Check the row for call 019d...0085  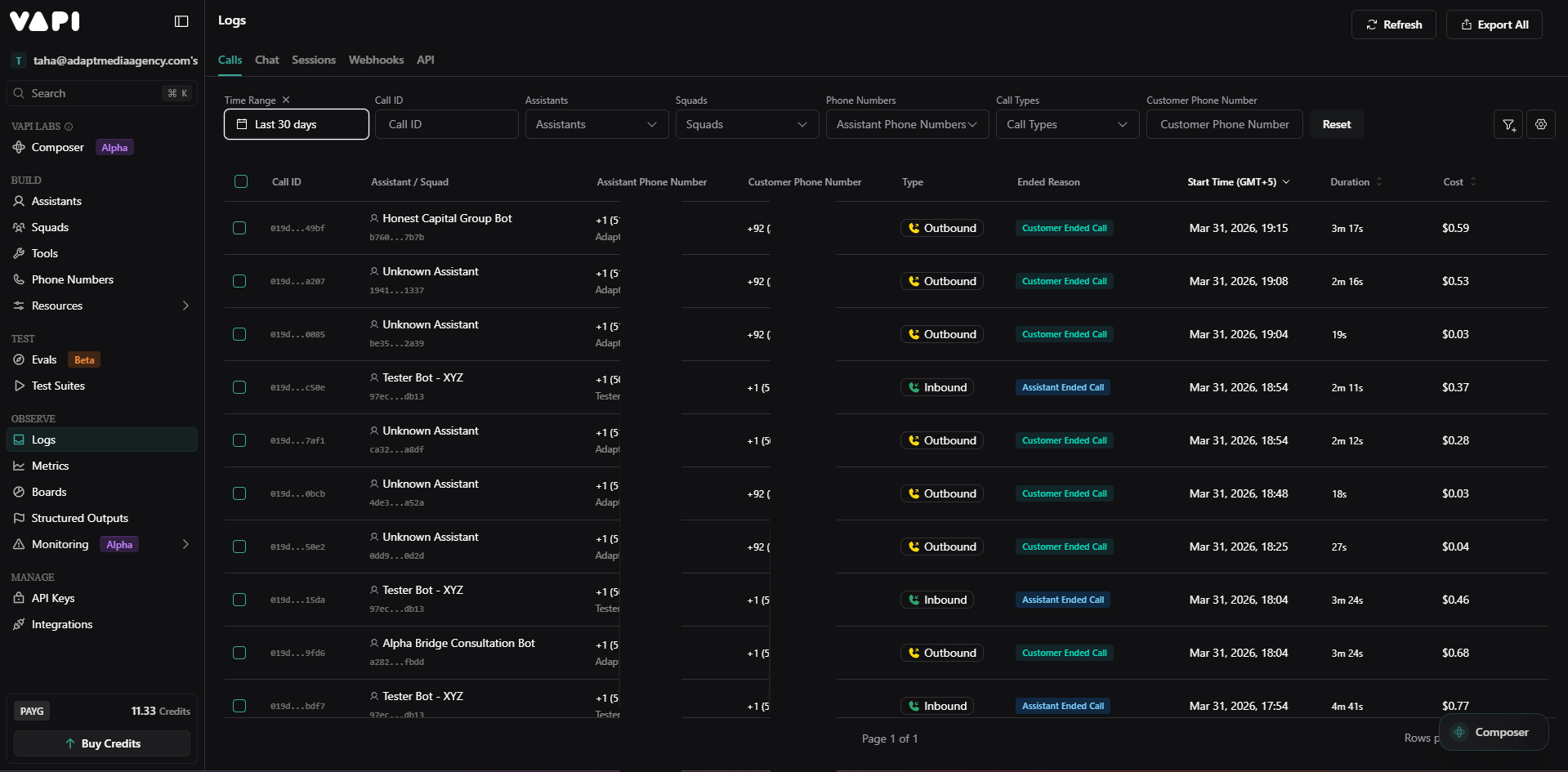point(239,334)
